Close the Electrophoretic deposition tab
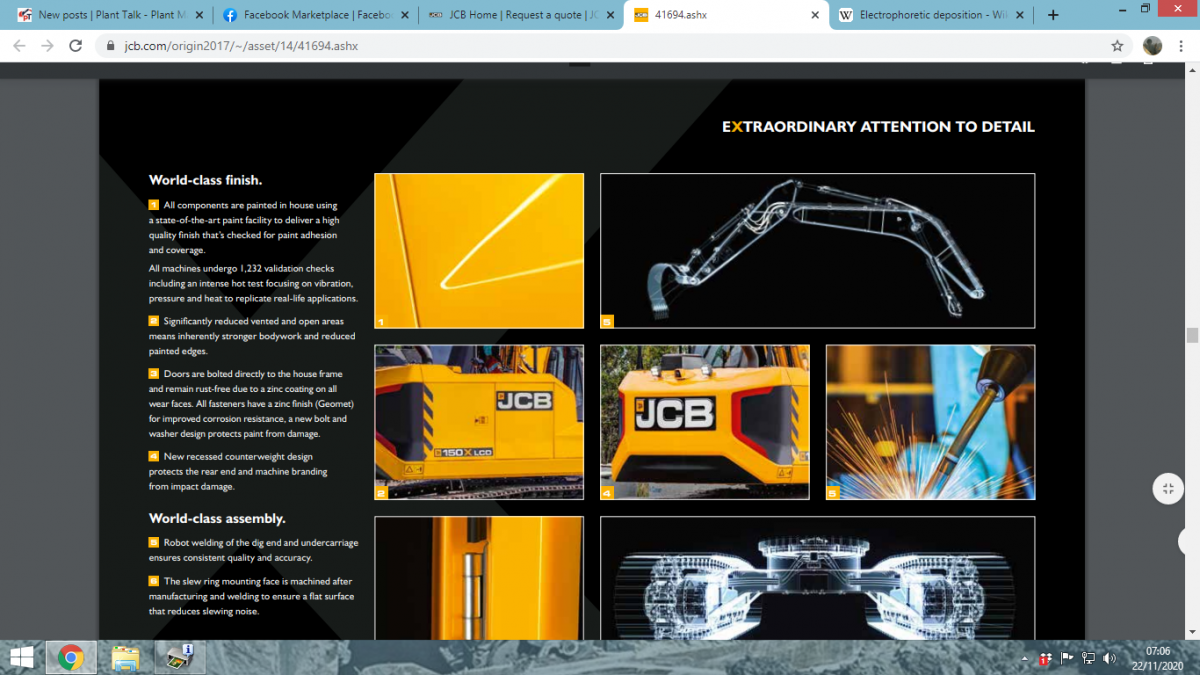Viewport: 1200px width, 675px height. pos(1022,16)
